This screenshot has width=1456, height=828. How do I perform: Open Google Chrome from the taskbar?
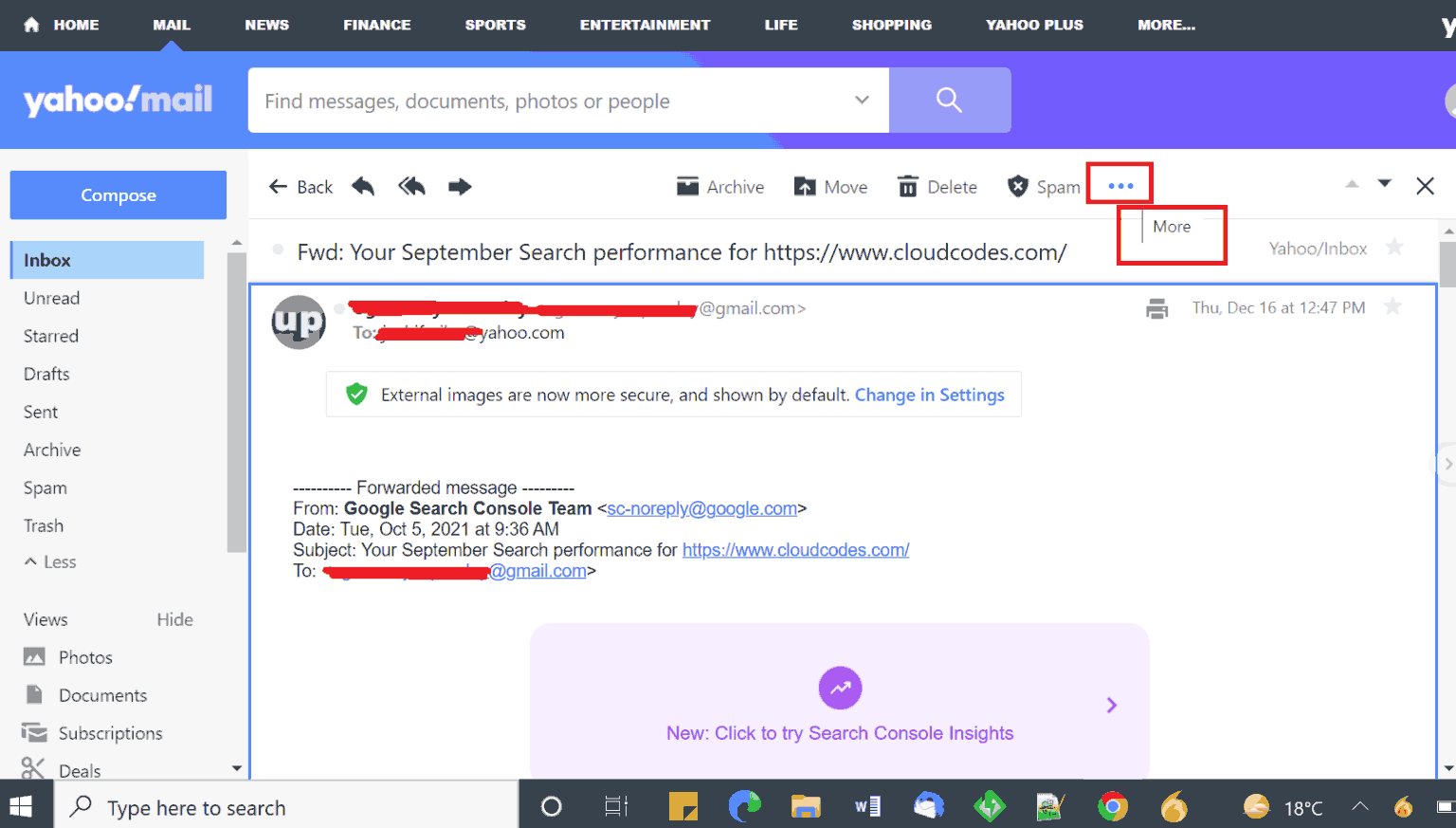click(1113, 806)
